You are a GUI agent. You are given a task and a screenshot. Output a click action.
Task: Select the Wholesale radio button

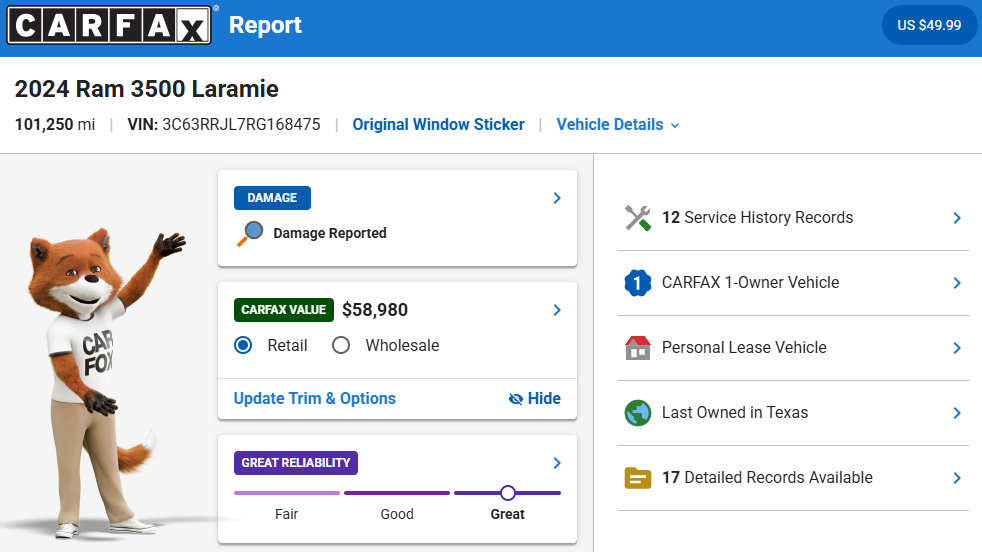point(341,345)
